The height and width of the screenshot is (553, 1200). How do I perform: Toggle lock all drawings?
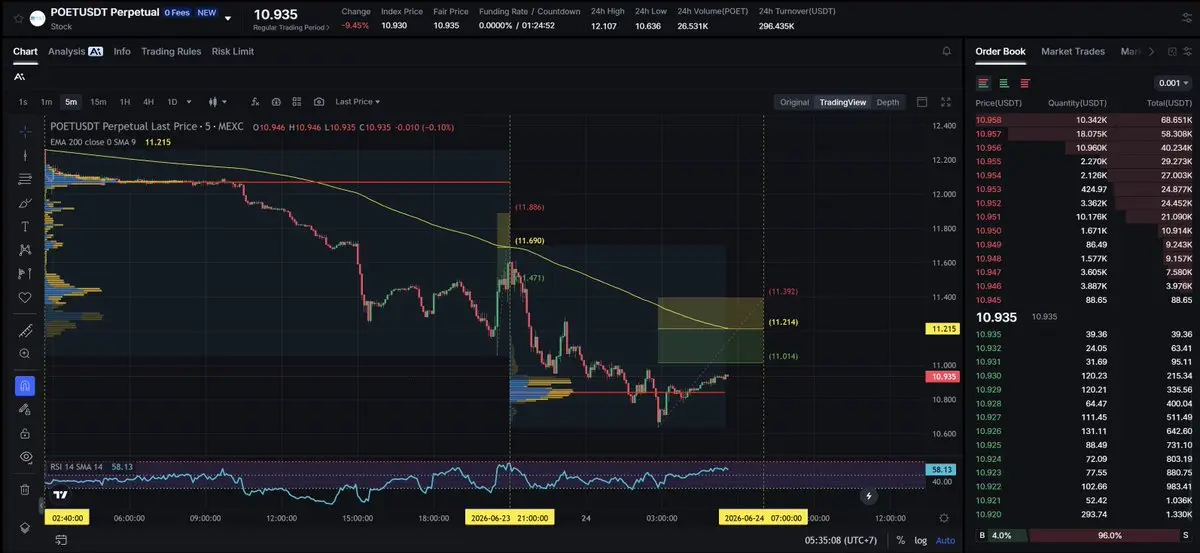(25, 434)
